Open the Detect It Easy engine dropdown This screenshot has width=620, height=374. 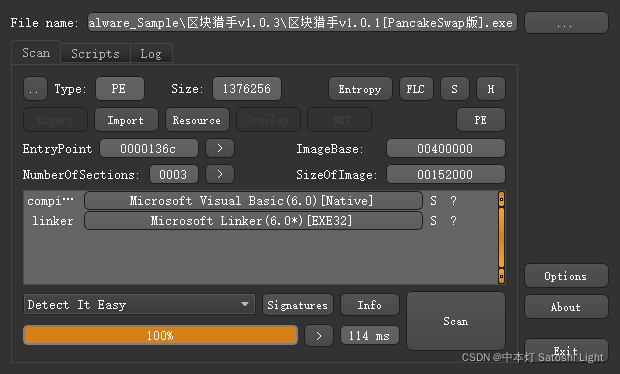coord(139,304)
